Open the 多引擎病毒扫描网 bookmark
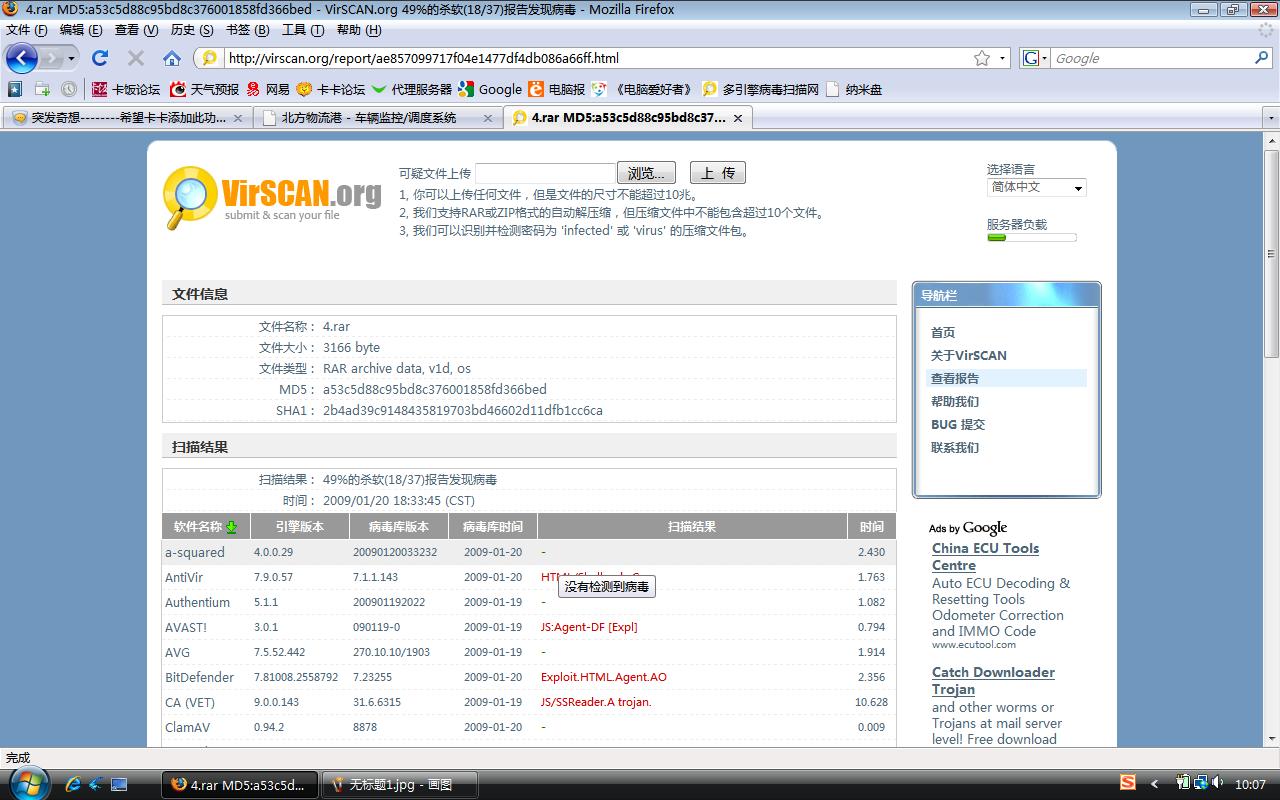Viewport: 1280px width, 800px height. 761,89
